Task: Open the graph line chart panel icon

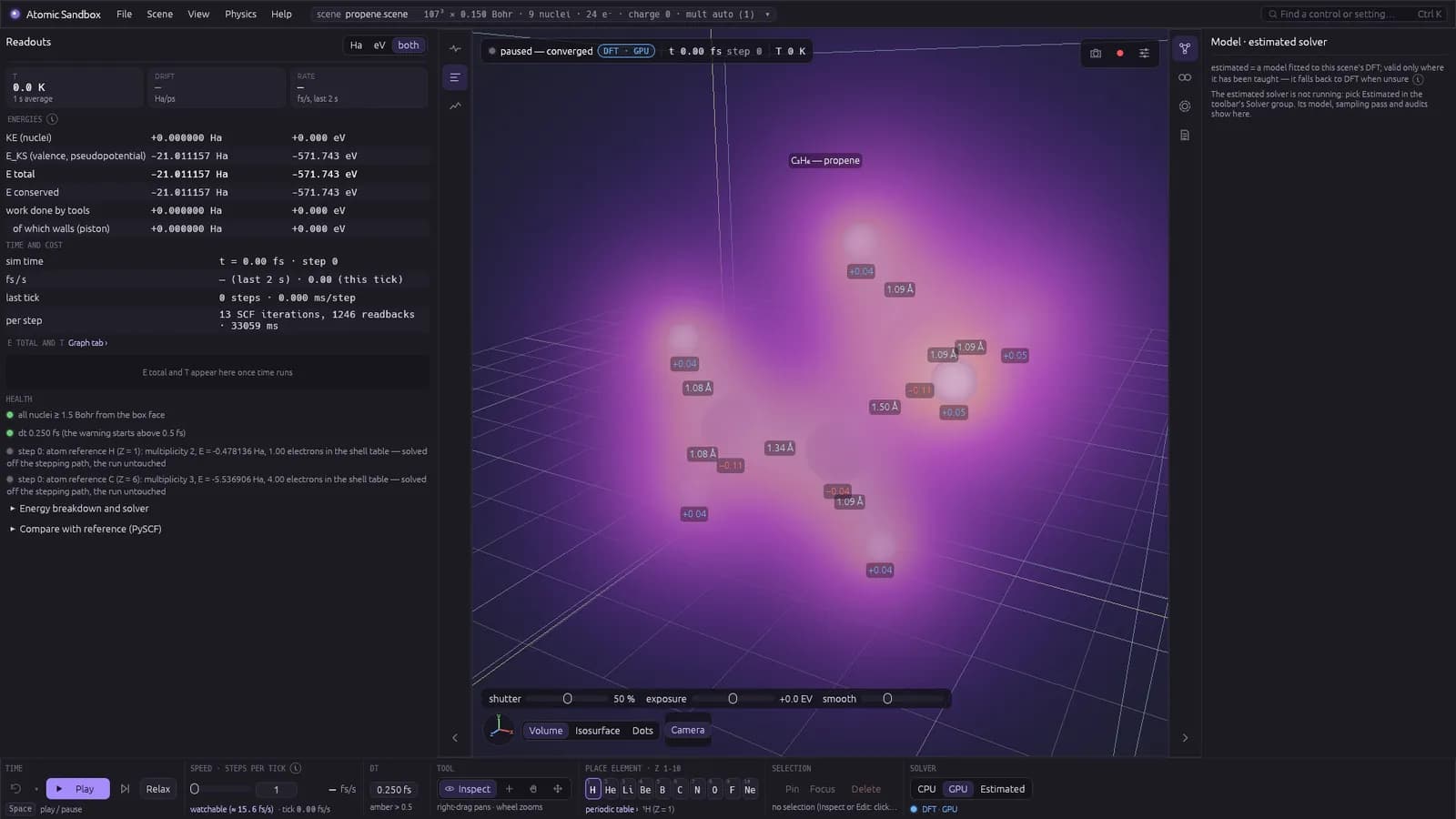Action: coord(455,106)
